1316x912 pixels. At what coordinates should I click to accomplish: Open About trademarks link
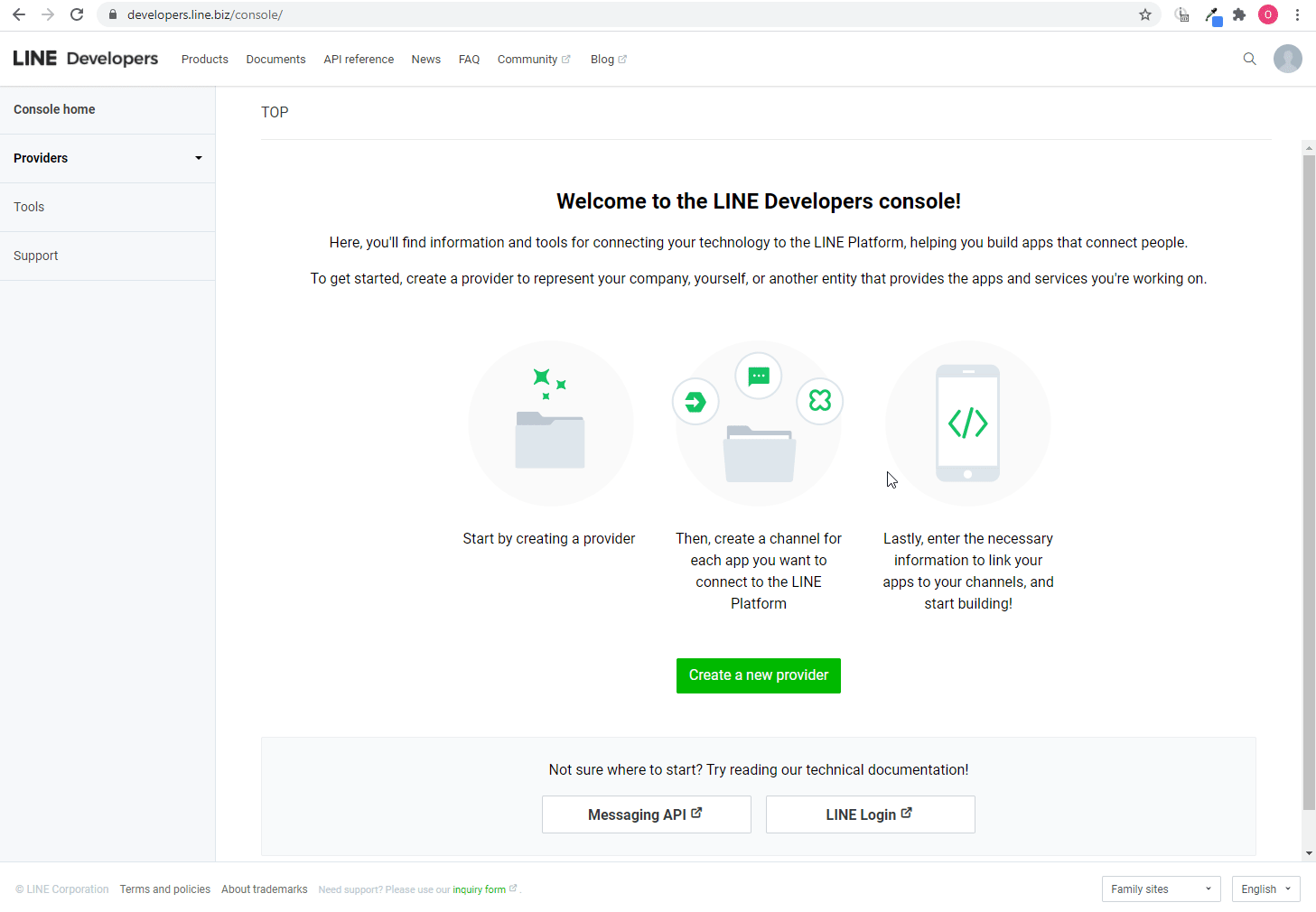click(265, 889)
